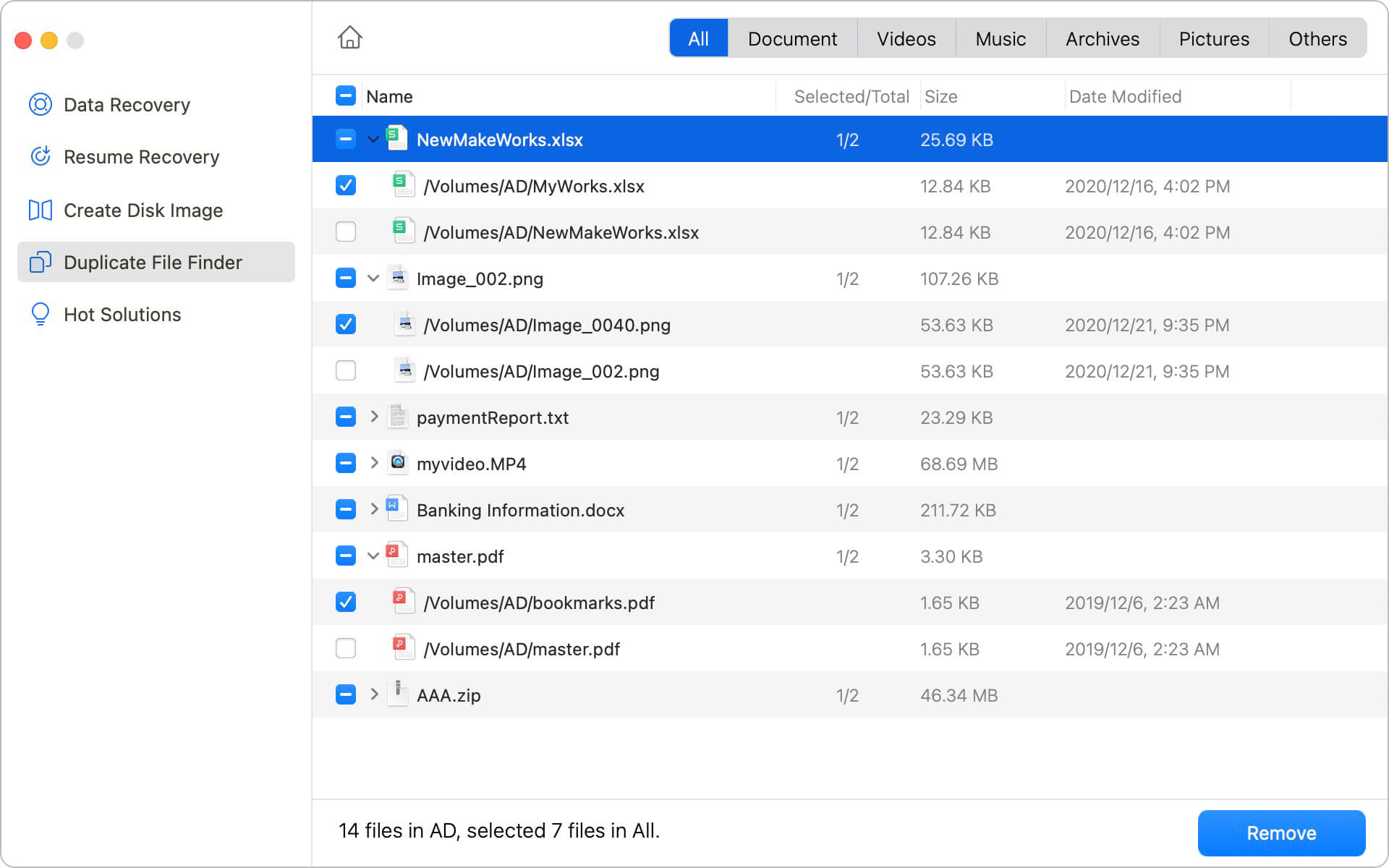Click the Banking Information.docx file icon
1389x868 pixels.
click(x=398, y=509)
